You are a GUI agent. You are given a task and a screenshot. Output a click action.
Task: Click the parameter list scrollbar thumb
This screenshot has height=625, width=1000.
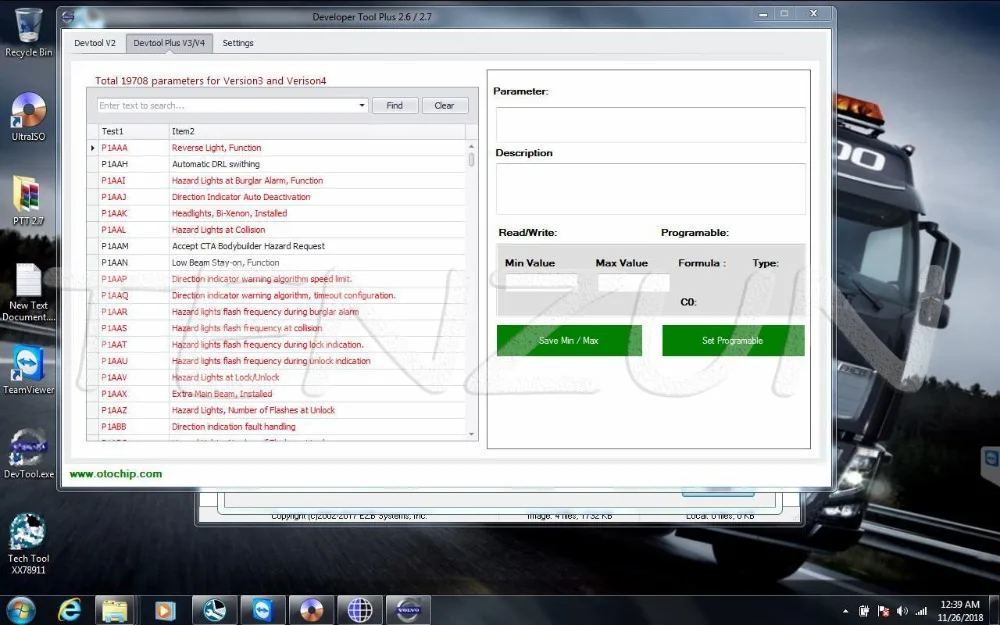tap(471, 159)
